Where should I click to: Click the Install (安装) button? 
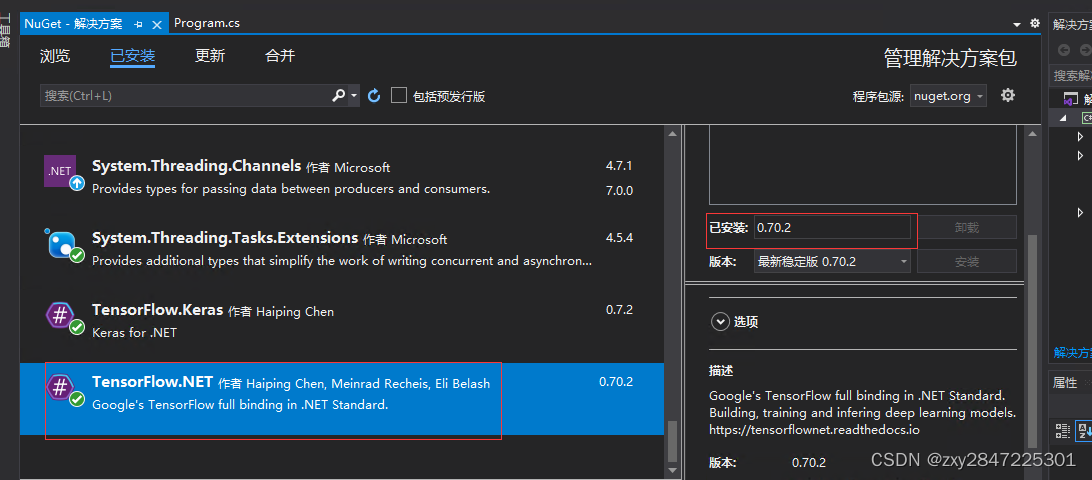point(967,262)
